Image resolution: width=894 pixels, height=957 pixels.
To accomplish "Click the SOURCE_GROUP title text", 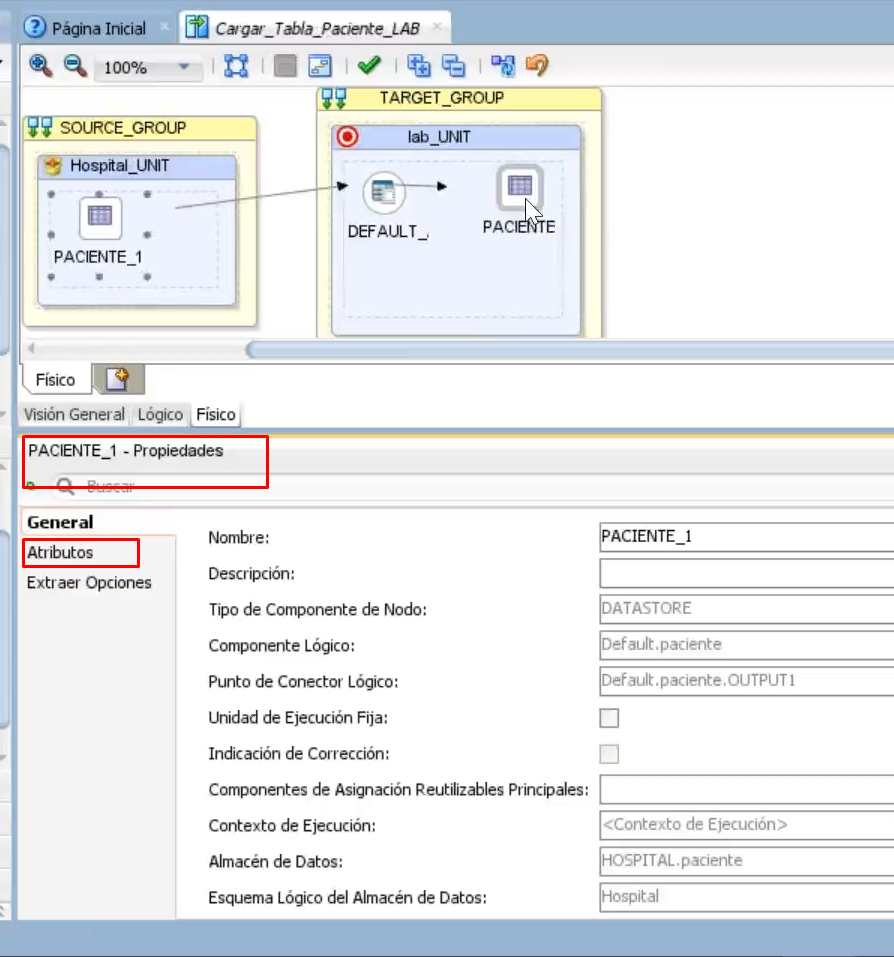I will (123, 128).
